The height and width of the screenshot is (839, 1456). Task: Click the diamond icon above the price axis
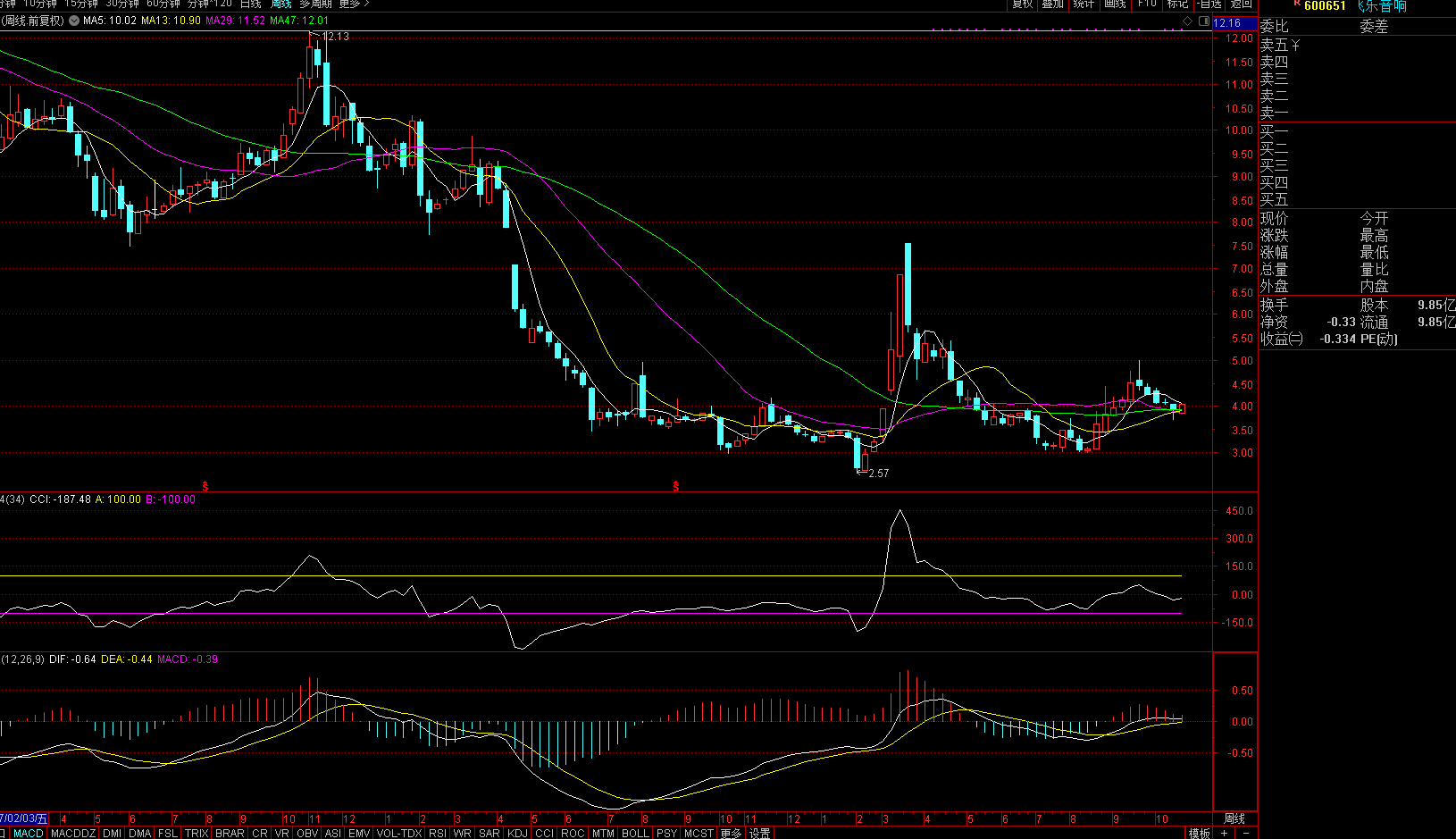(x=1188, y=21)
